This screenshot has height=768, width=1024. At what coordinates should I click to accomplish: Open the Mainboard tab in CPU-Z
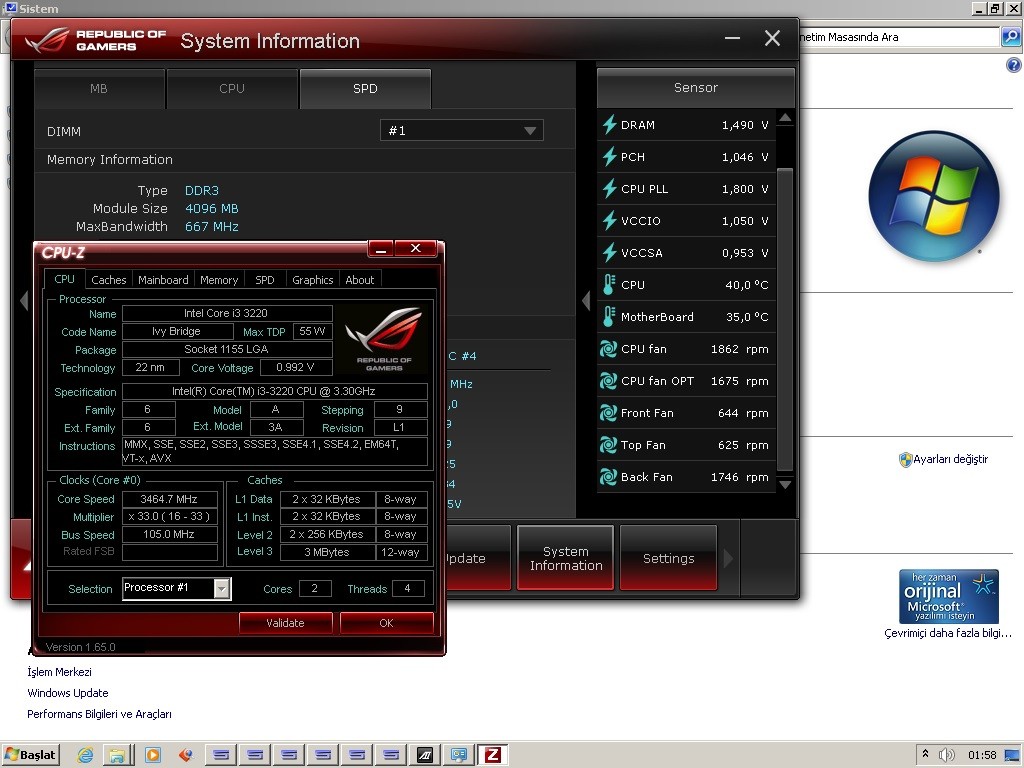[163, 280]
